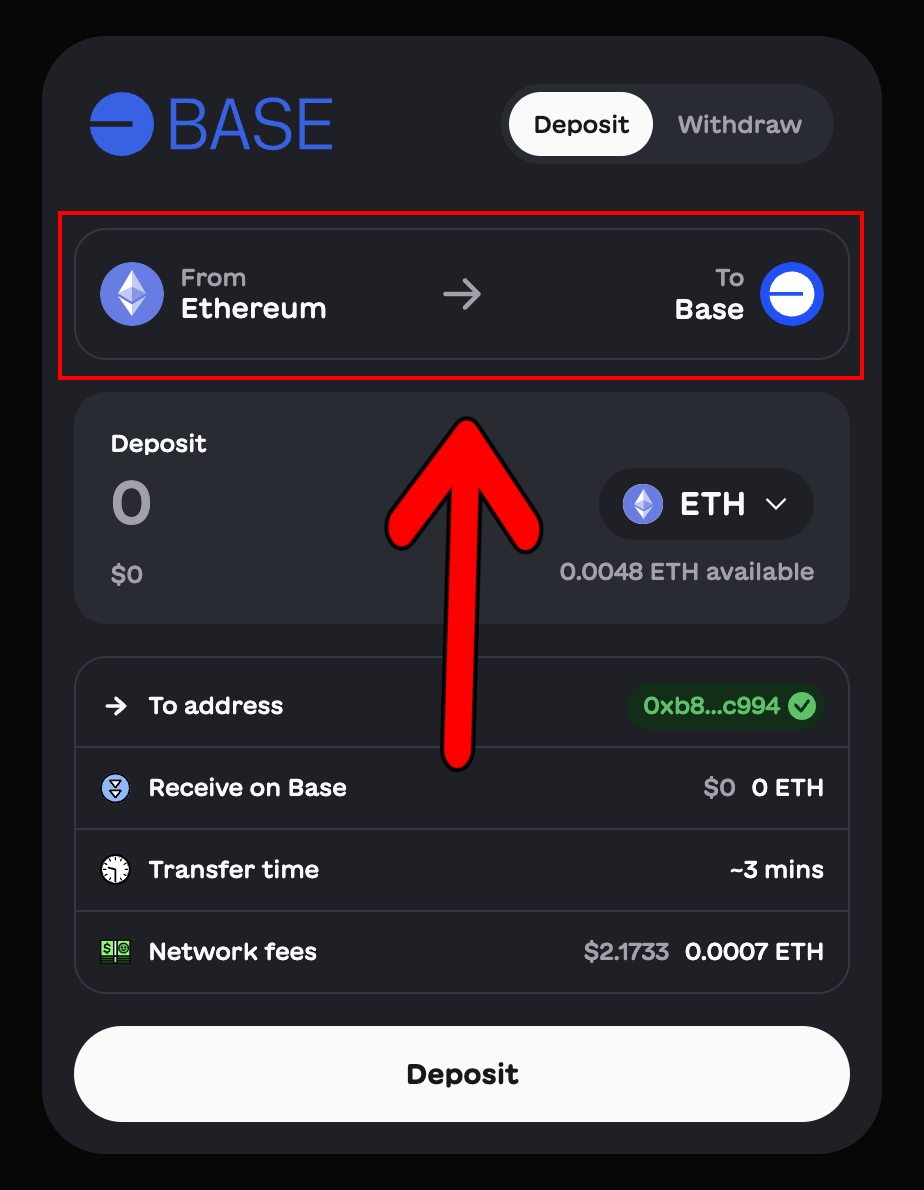Expand token list via chevron arrow
The height and width of the screenshot is (1190, 924).
776,504
